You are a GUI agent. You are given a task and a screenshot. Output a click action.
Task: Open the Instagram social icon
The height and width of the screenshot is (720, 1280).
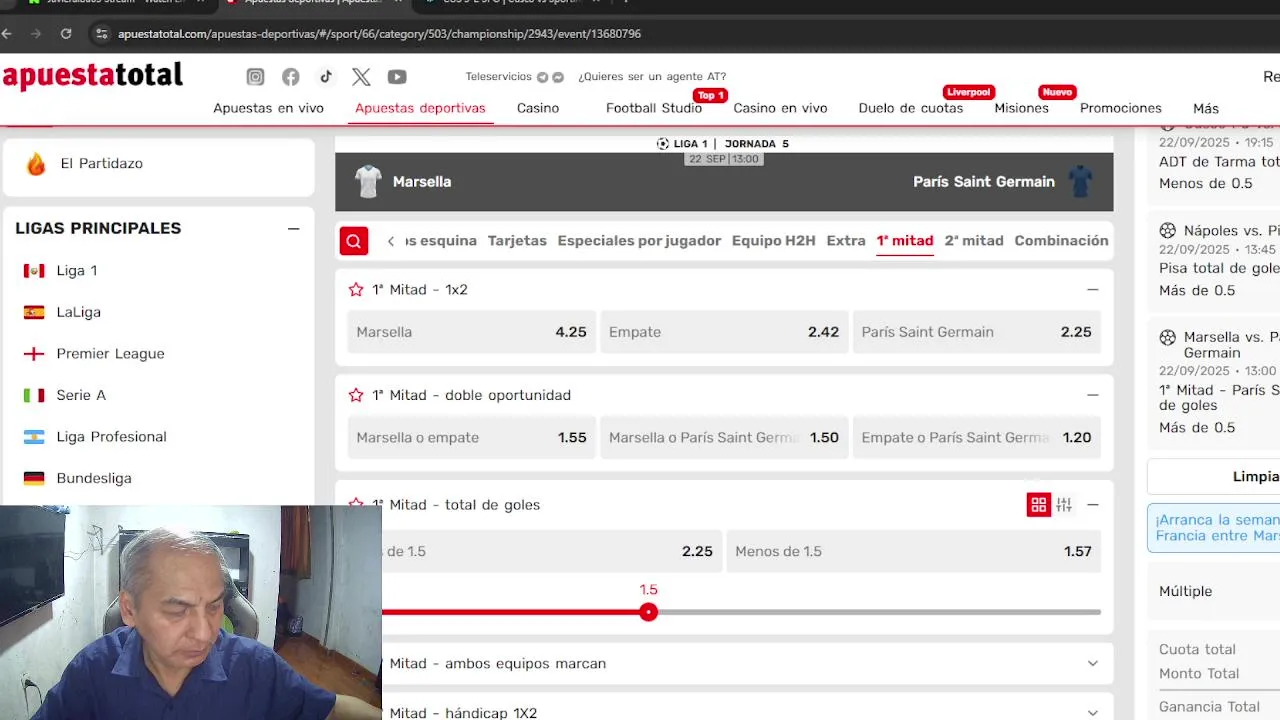(255, 77)
